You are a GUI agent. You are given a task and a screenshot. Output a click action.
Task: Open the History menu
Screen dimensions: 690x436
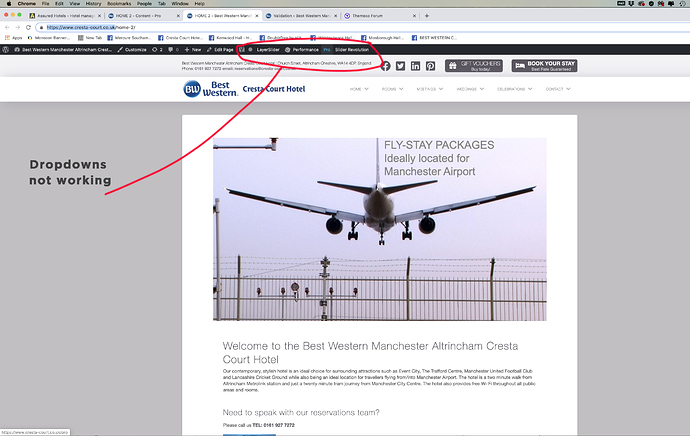(x=93, y=4)
